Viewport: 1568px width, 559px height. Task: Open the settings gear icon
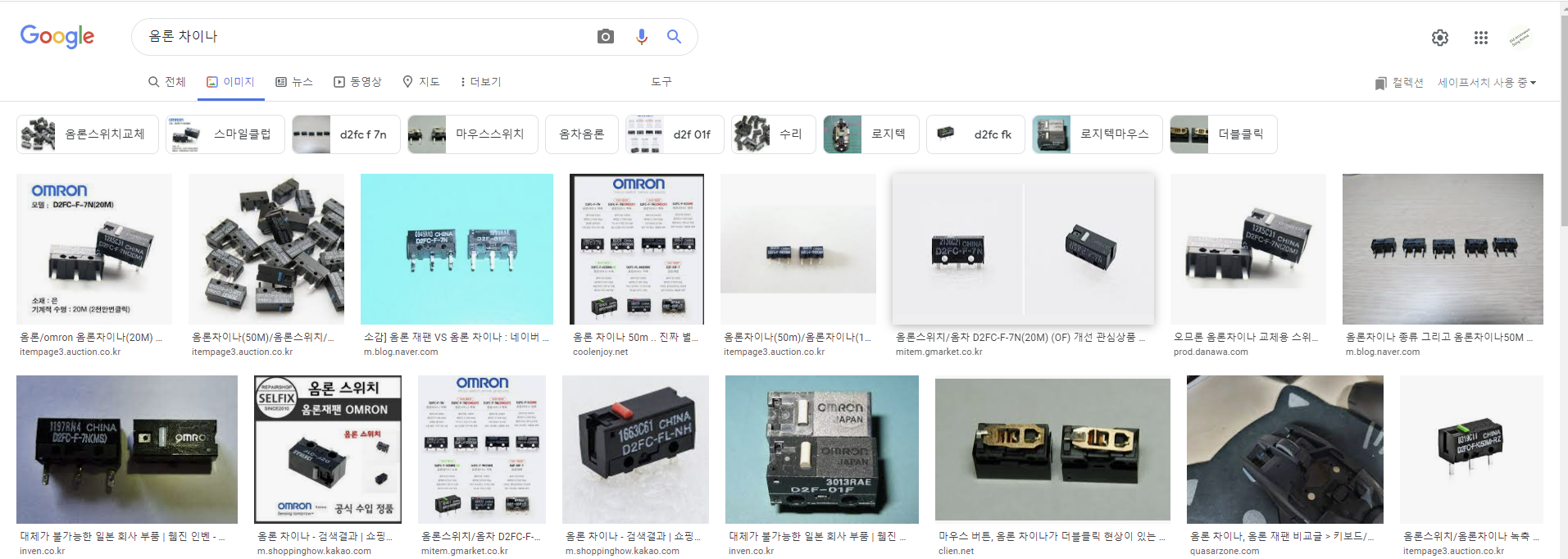1439,37
